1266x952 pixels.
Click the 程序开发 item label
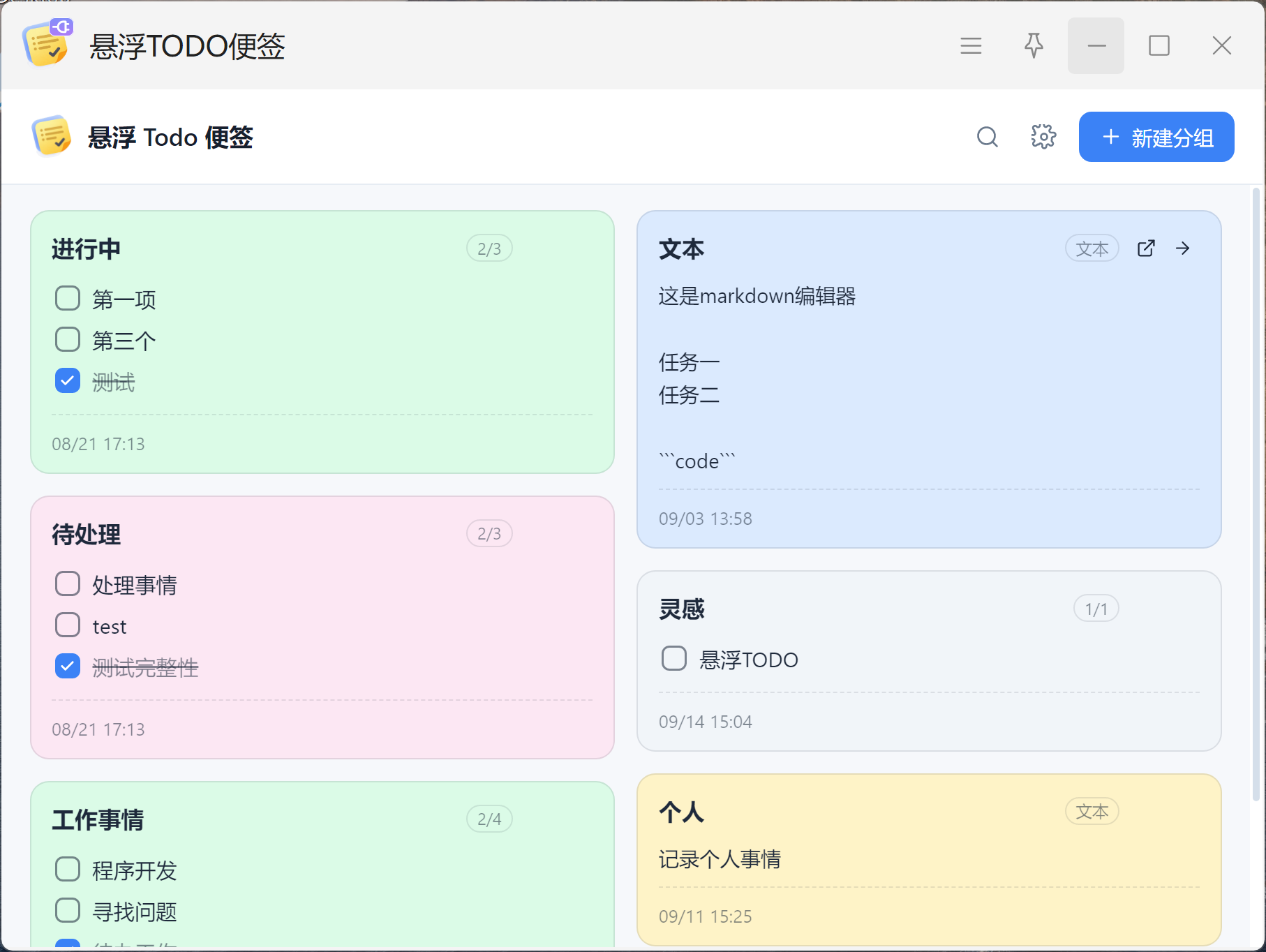(x=135, y=870)
